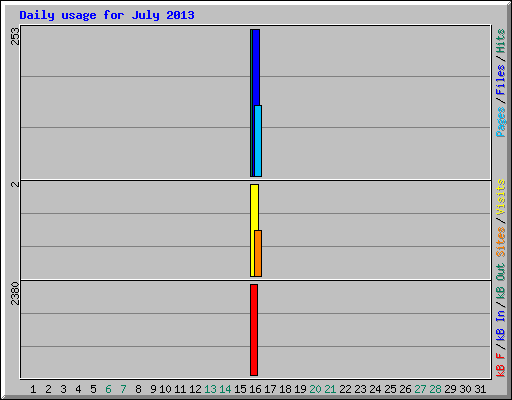512x400 pixels.
Task: Click green weekend day 6 label
Action: (x=108, y=389)
